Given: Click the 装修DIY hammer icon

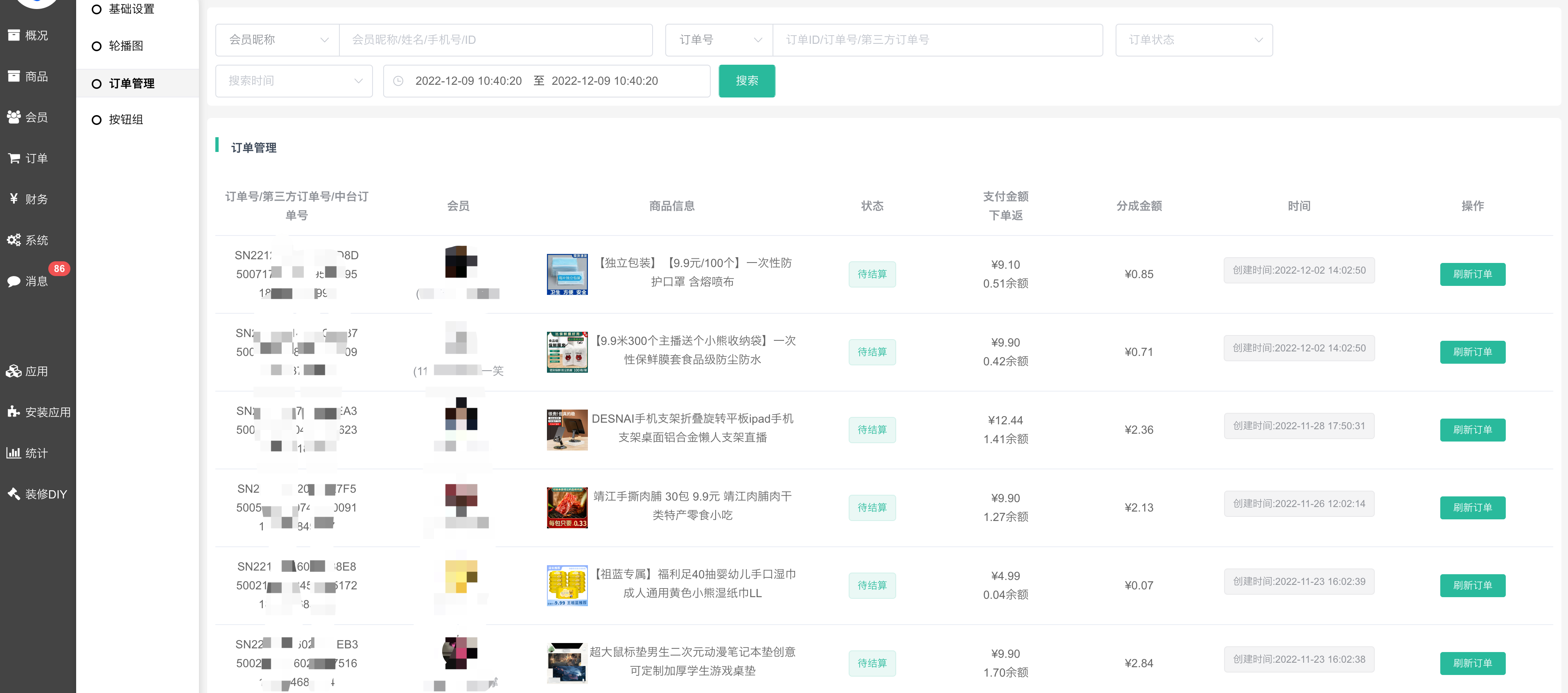Looking at the screenshot, I should tap(14, 494).
